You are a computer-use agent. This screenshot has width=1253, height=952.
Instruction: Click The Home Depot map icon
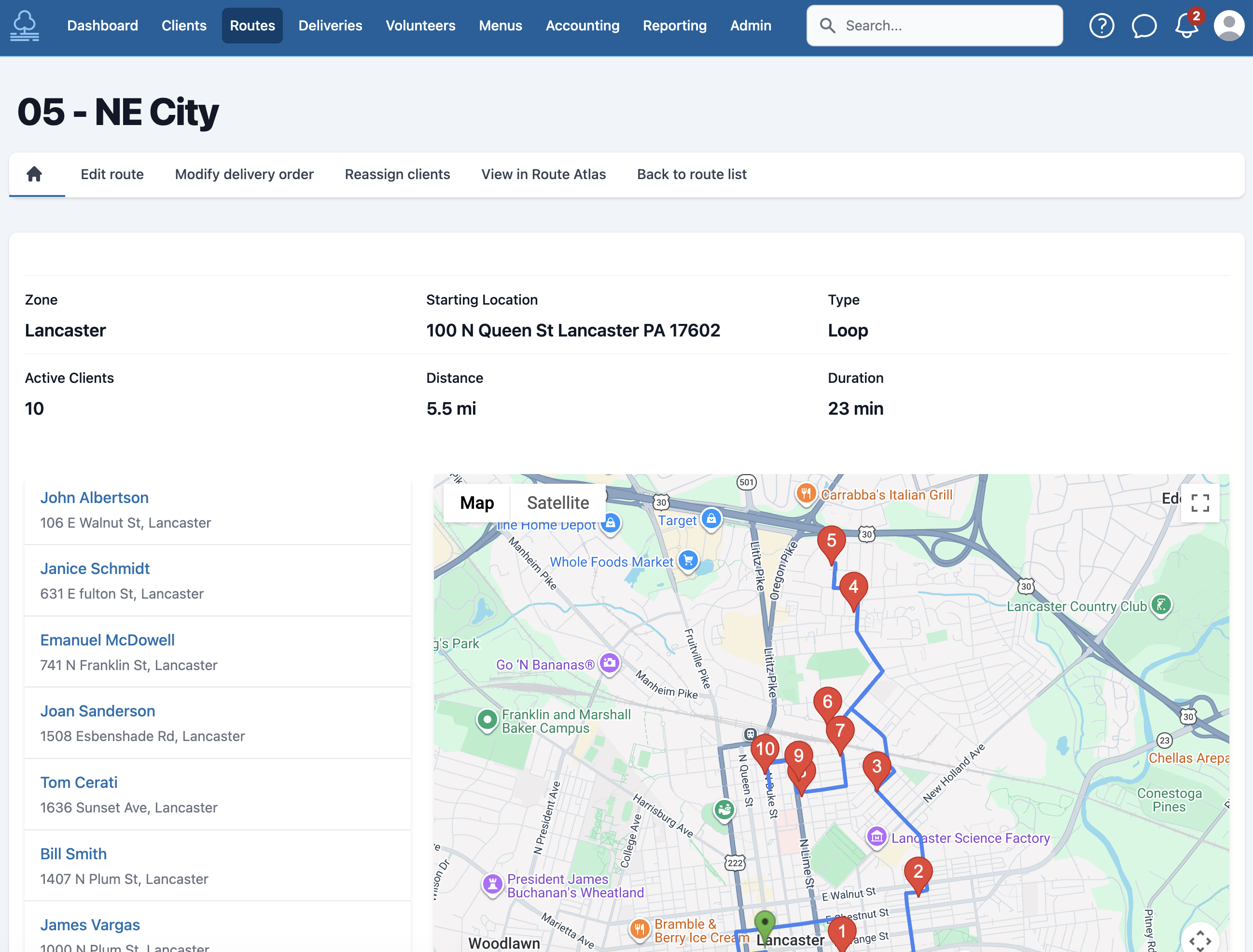[x=610, y=523]
